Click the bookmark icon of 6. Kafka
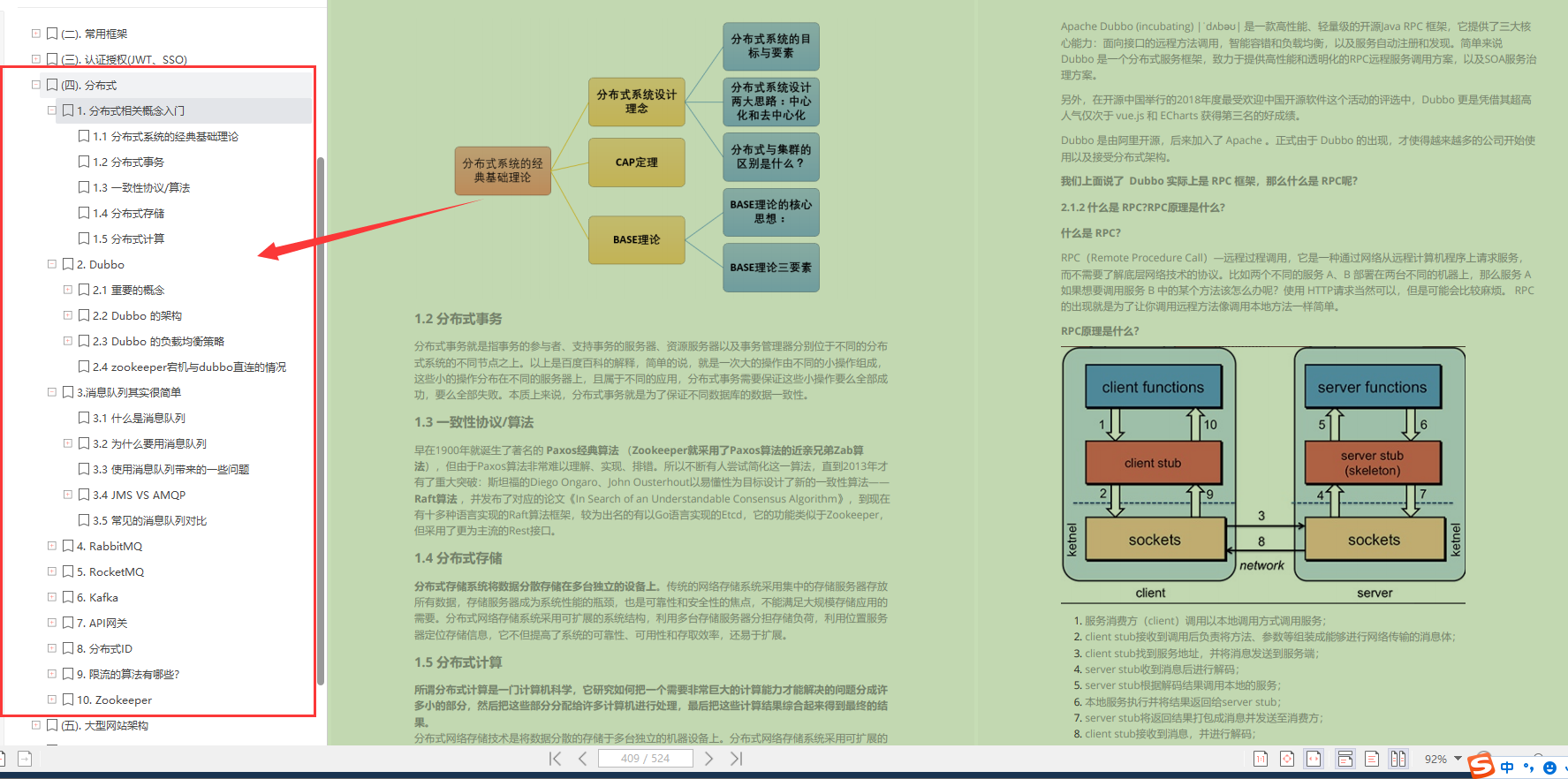 click(68, 597)
